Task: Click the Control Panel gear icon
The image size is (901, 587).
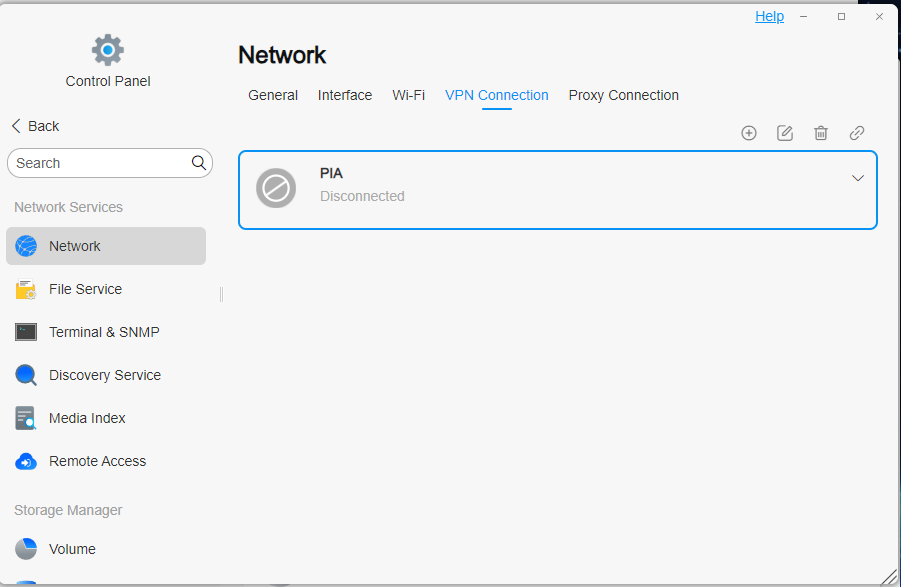Action: (x=107, y=50)
